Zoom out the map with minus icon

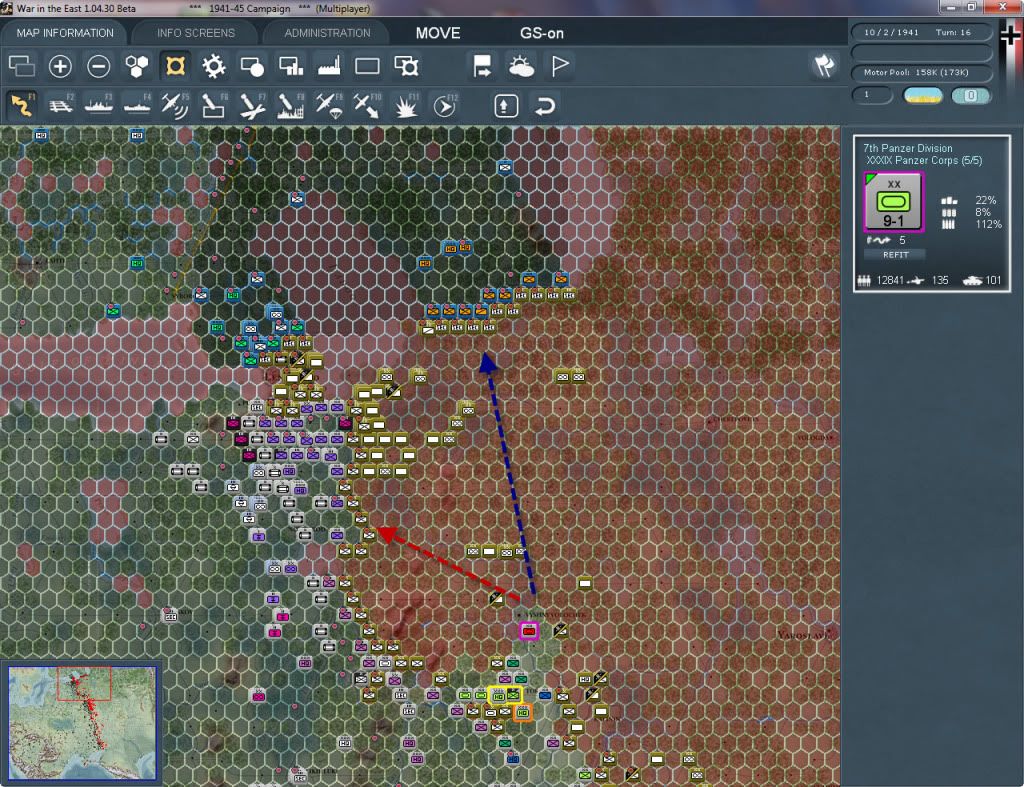tap(99, 66)
